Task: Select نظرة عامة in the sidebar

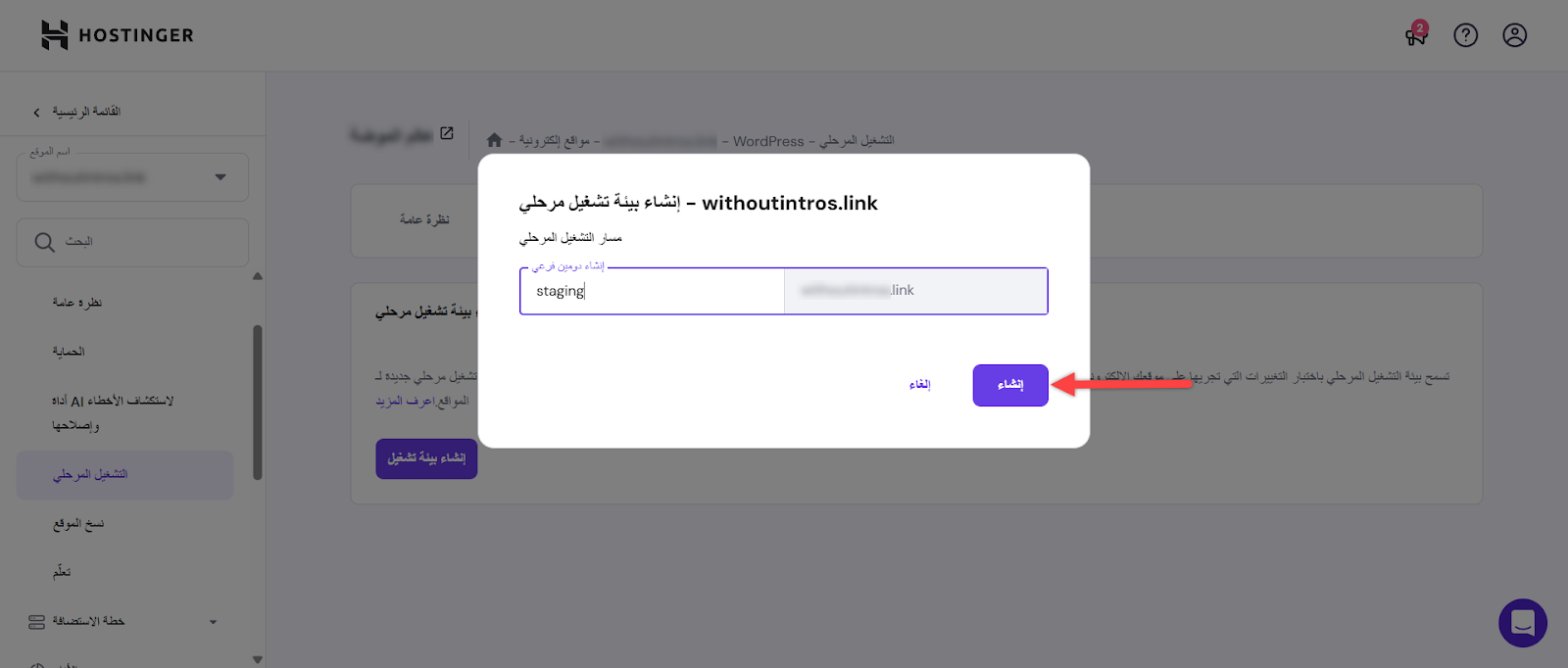Action: pyautogui.click(x=76, y=303)
